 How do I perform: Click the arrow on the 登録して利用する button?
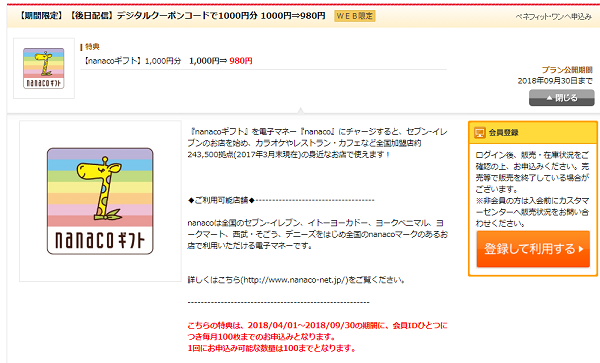[x=581, y=249]
